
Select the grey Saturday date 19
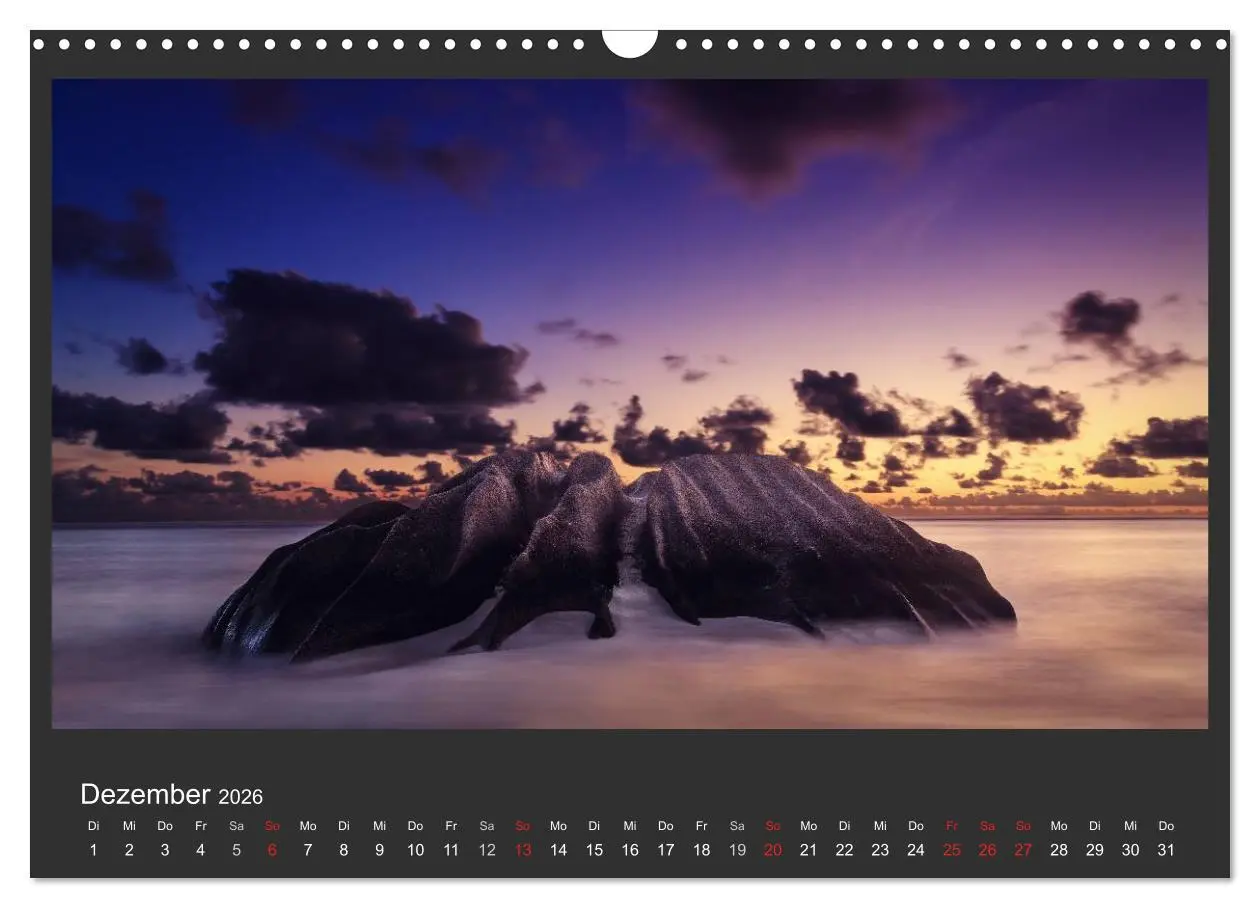pos(737,850)
